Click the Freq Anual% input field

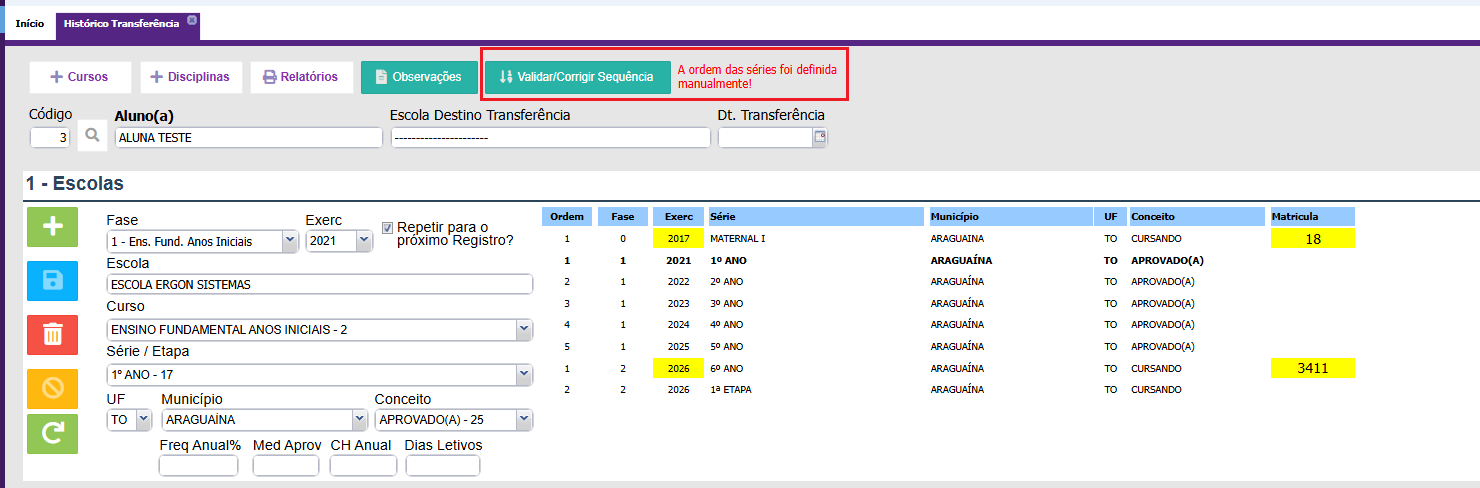click(198, 466)
